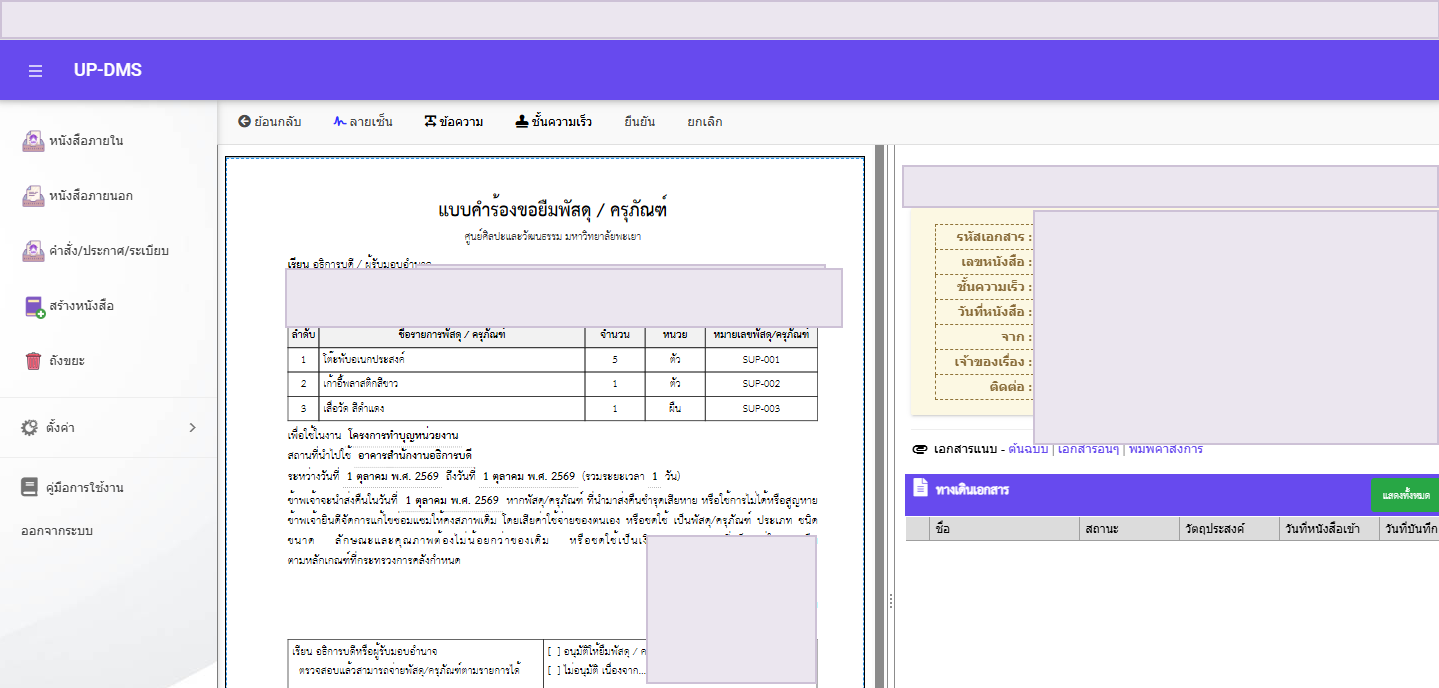This screenshot has height=688, width=1439.
Task: Expand the ตั้งค่า settings submenu
Action: [108, 428]
